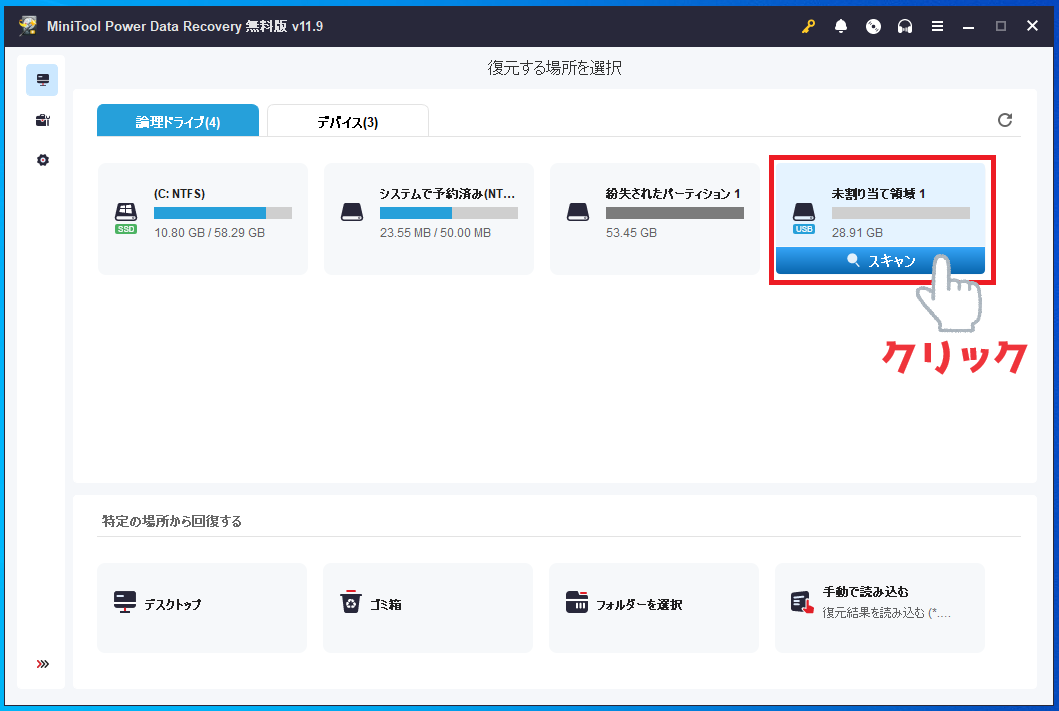Click the folder select icon

pyautogui.click(x=577, y=602)
